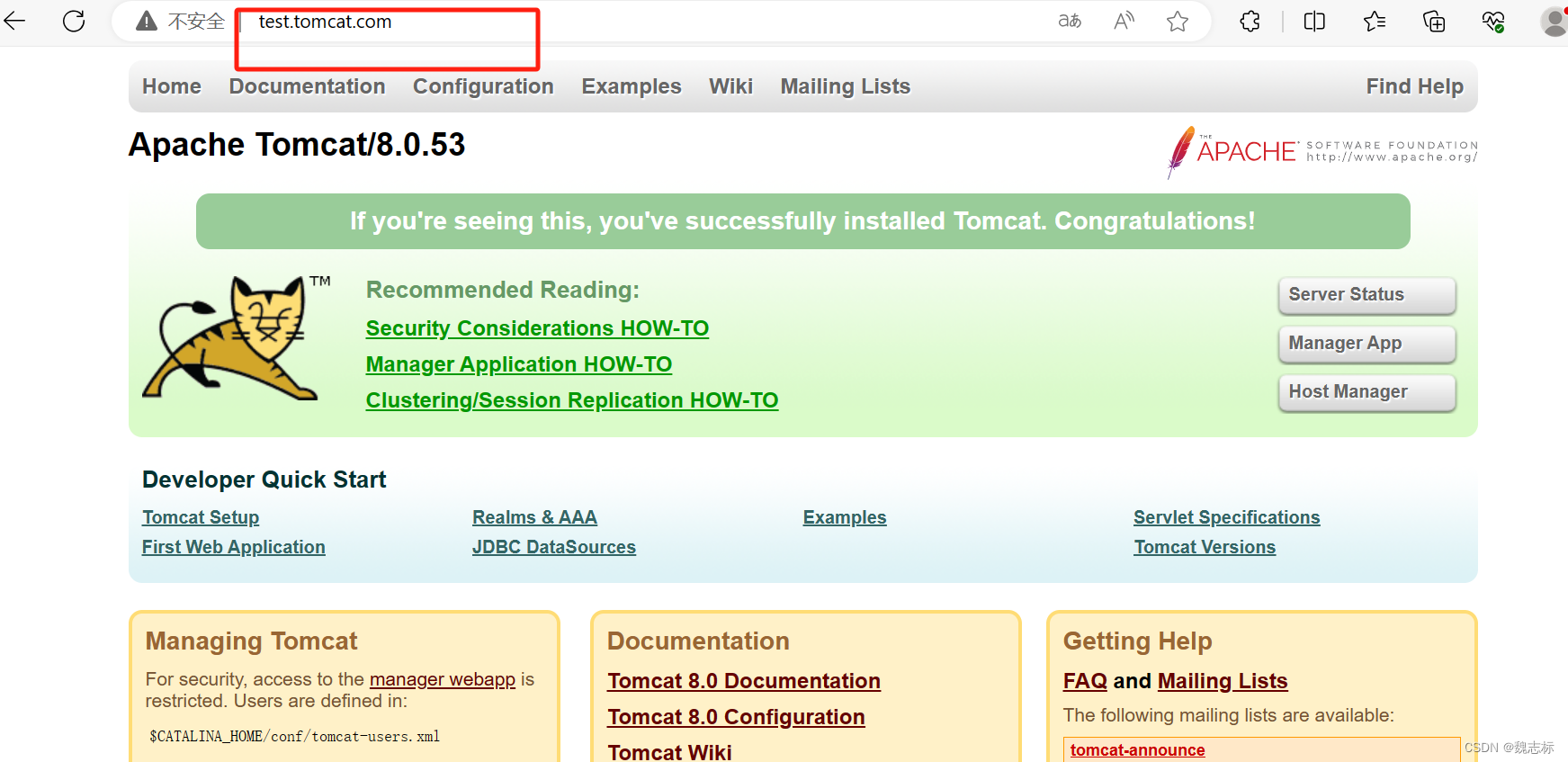Viewport: 1568px width, 762px height.
Task: Open the Tomcat 8.0 Configuration link
Action: (736, 717)
